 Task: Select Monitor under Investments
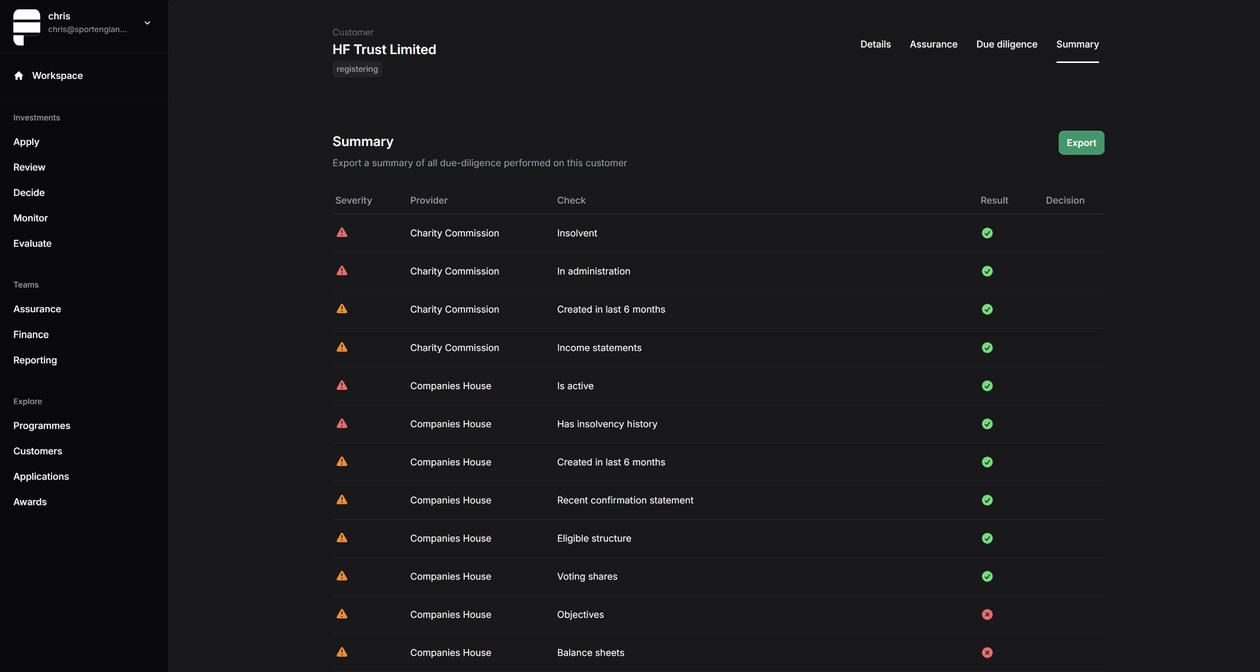click(30, 218)
